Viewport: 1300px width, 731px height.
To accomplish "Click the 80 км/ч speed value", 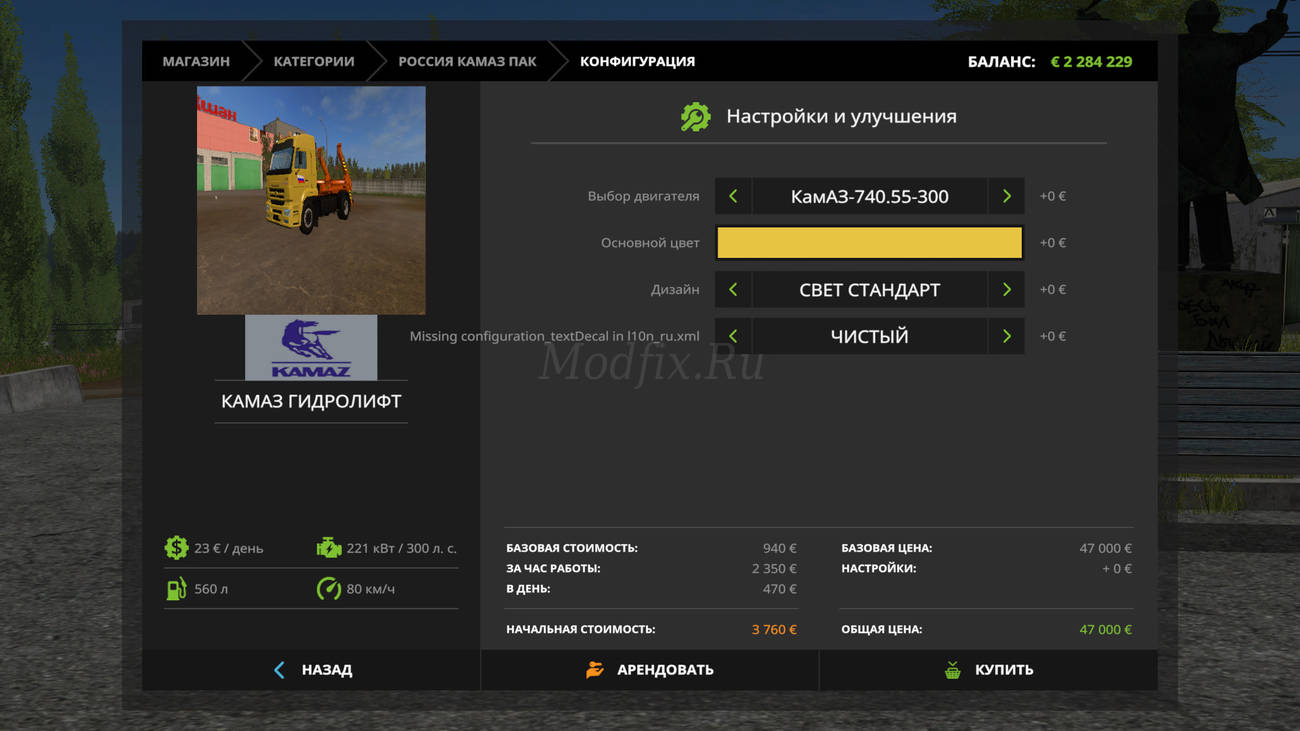I will [x=370, y=589].
